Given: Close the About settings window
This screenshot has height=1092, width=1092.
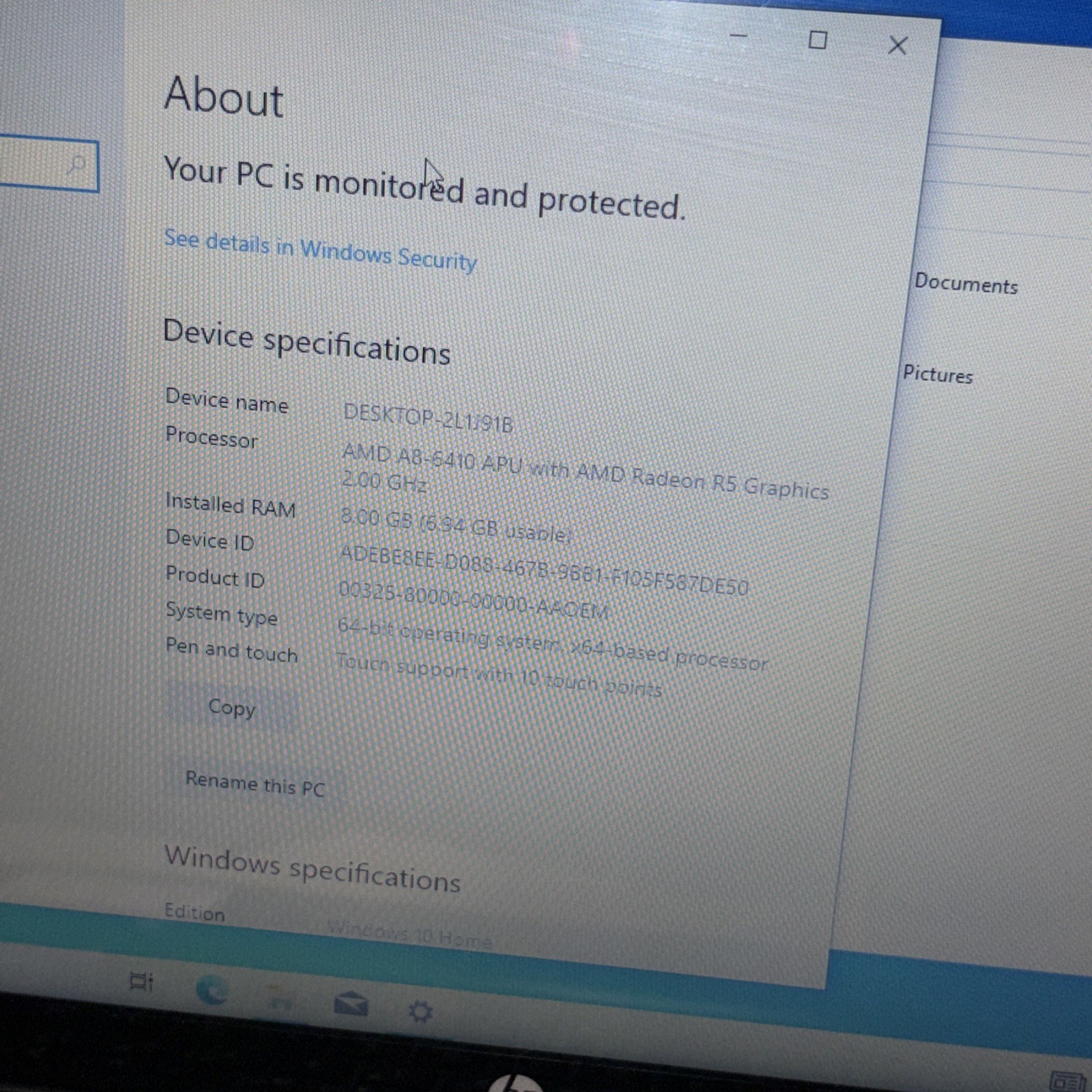Looking at the screenshot, I should (x=897, y=45).
